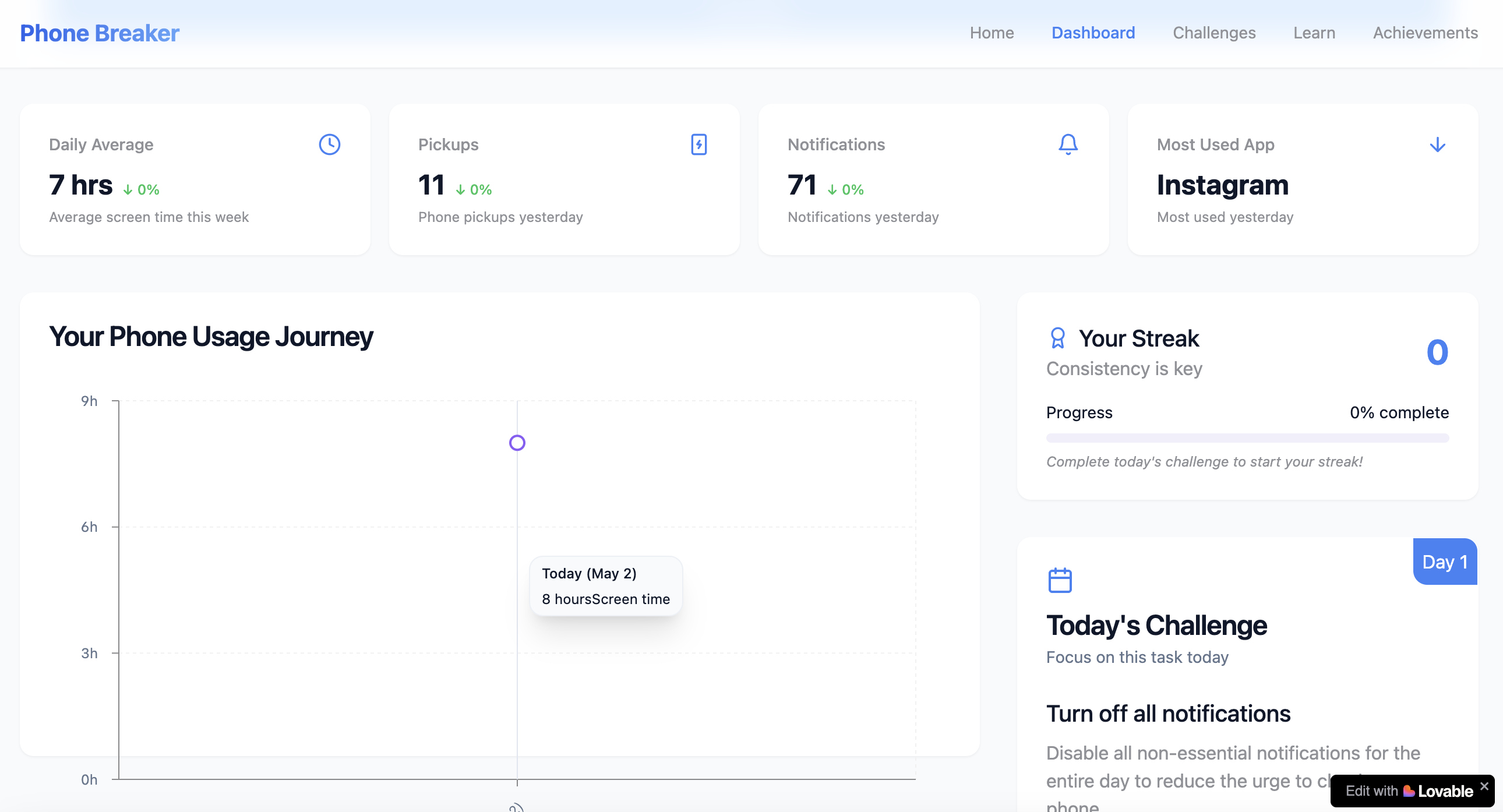This screenshot has width=1503, height=812.
Task: Click the down arrow icon in Most Used App
Action: (x=1437, y=144)
